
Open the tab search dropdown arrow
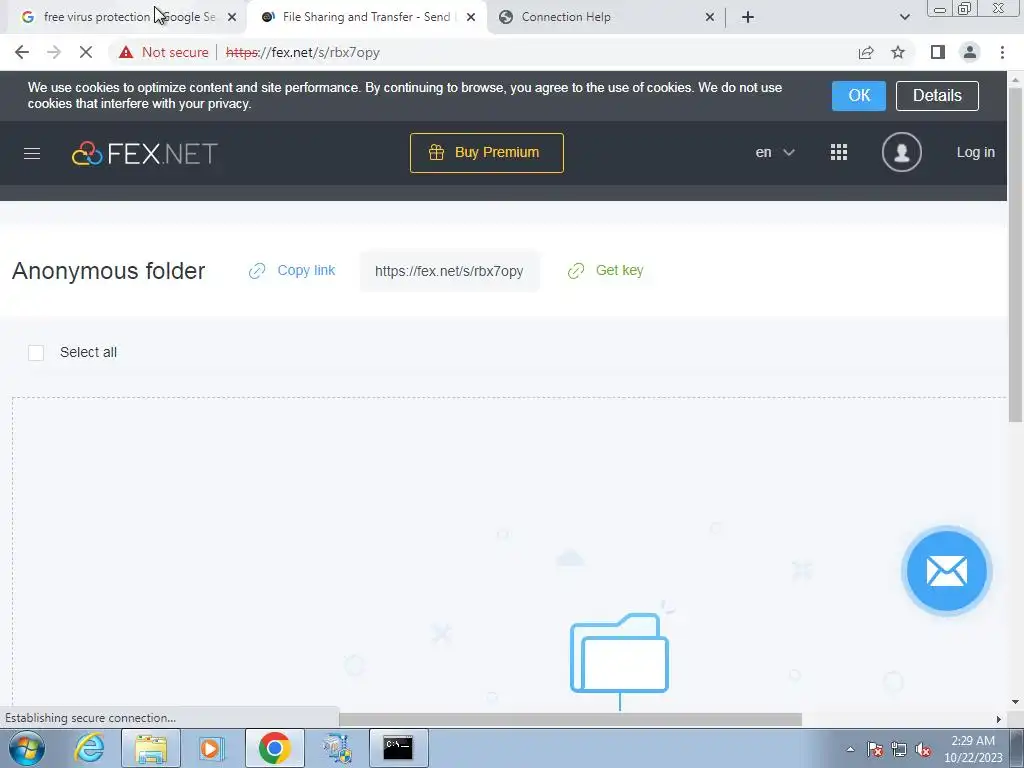coord(904,17)
